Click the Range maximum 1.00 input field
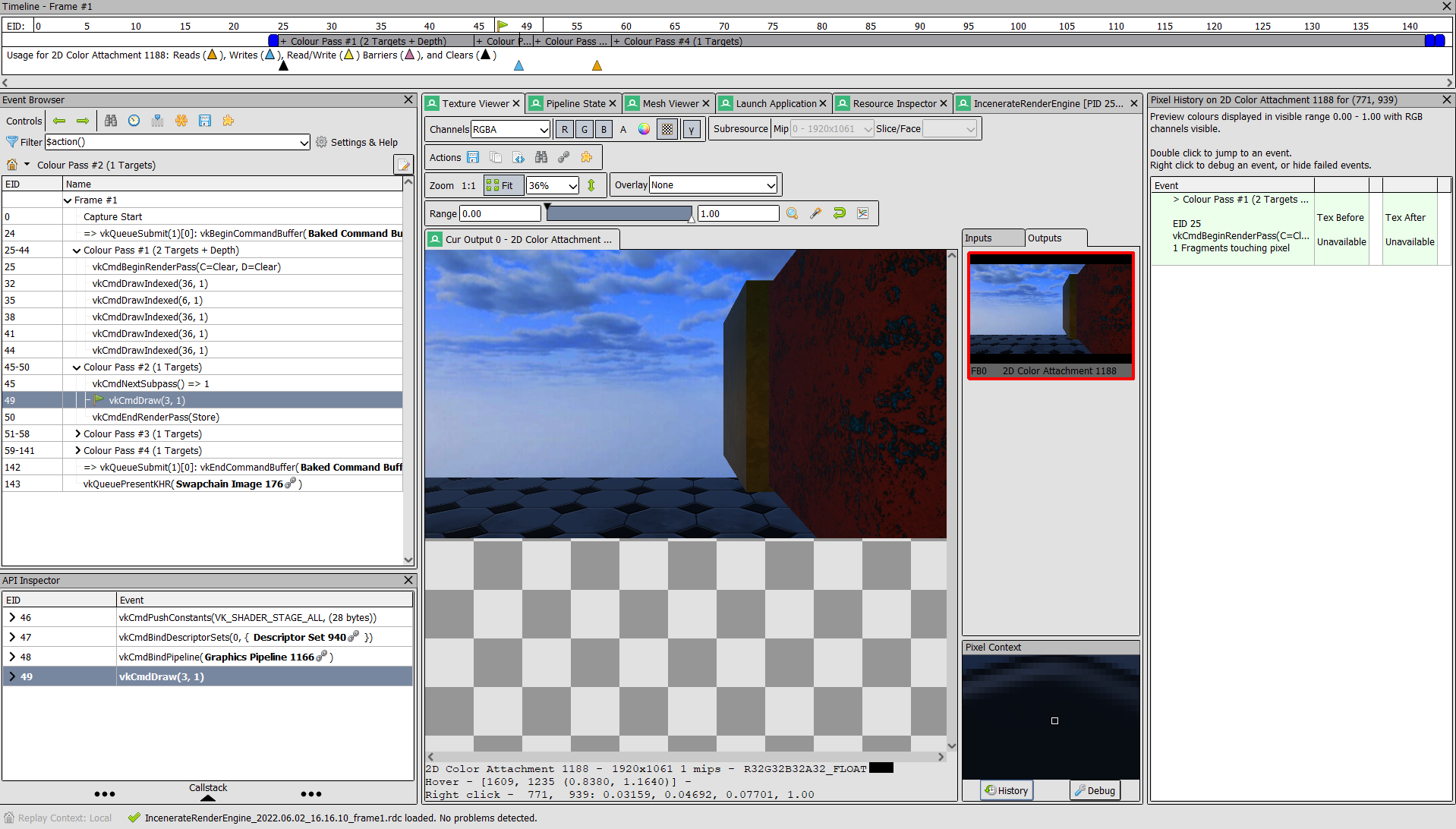The width and height of the screenshot is (1456, 829). point(739,213)
